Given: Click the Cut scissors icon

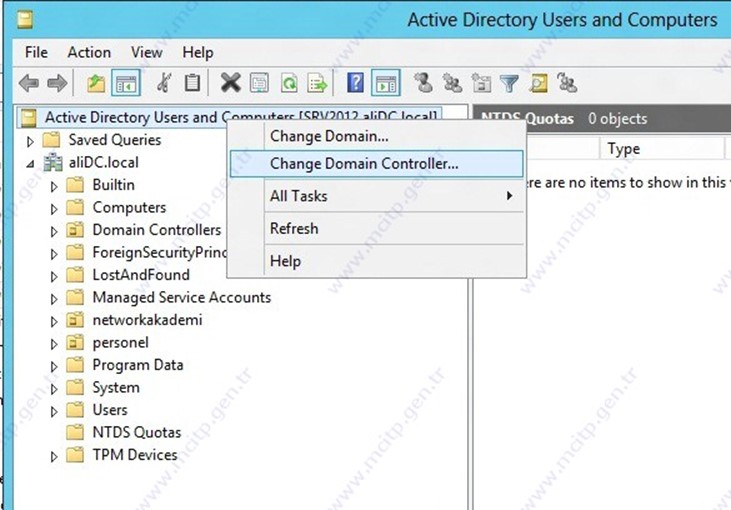Looking at the screenshot, I should tap(164, 83).
